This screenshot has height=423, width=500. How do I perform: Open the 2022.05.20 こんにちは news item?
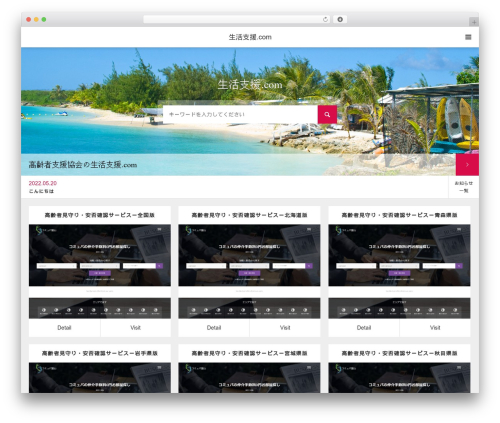[x=43, y=187]
